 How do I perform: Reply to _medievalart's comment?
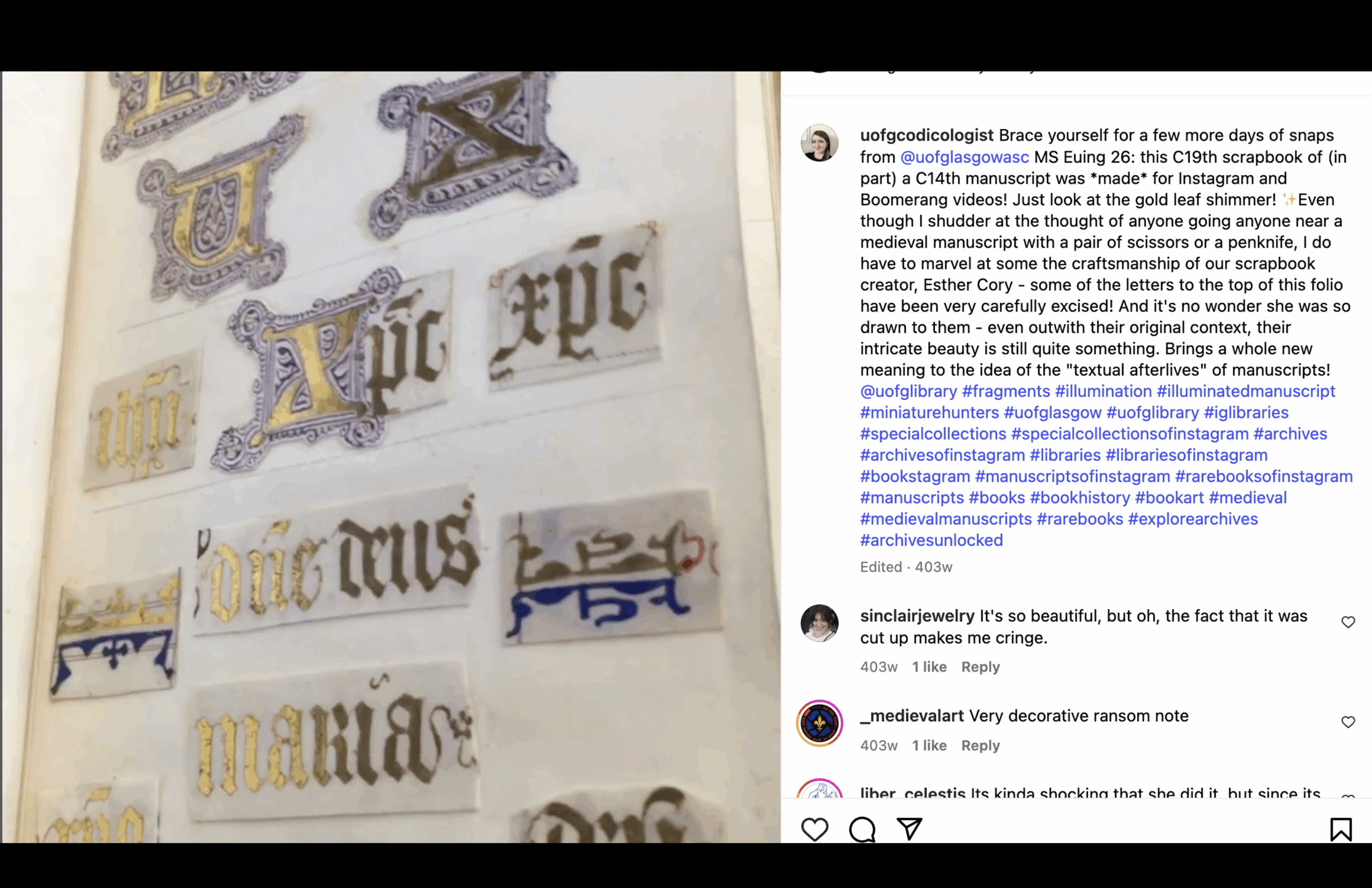[980, 745]
